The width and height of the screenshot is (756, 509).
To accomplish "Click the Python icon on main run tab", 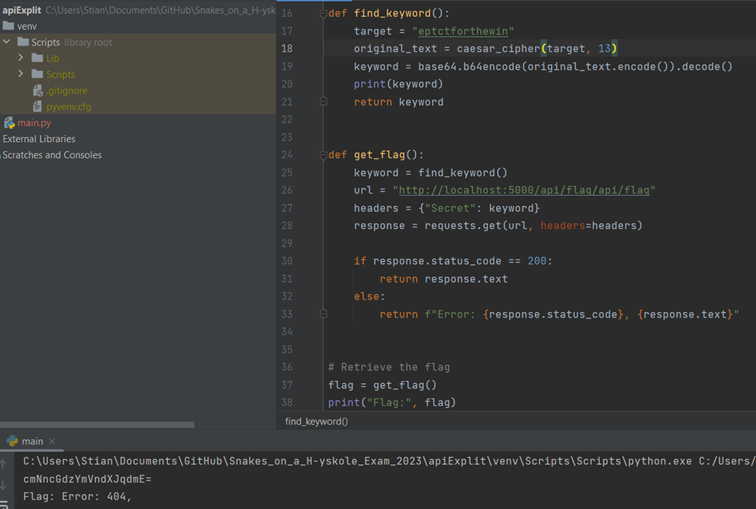I will click(12, 441).
